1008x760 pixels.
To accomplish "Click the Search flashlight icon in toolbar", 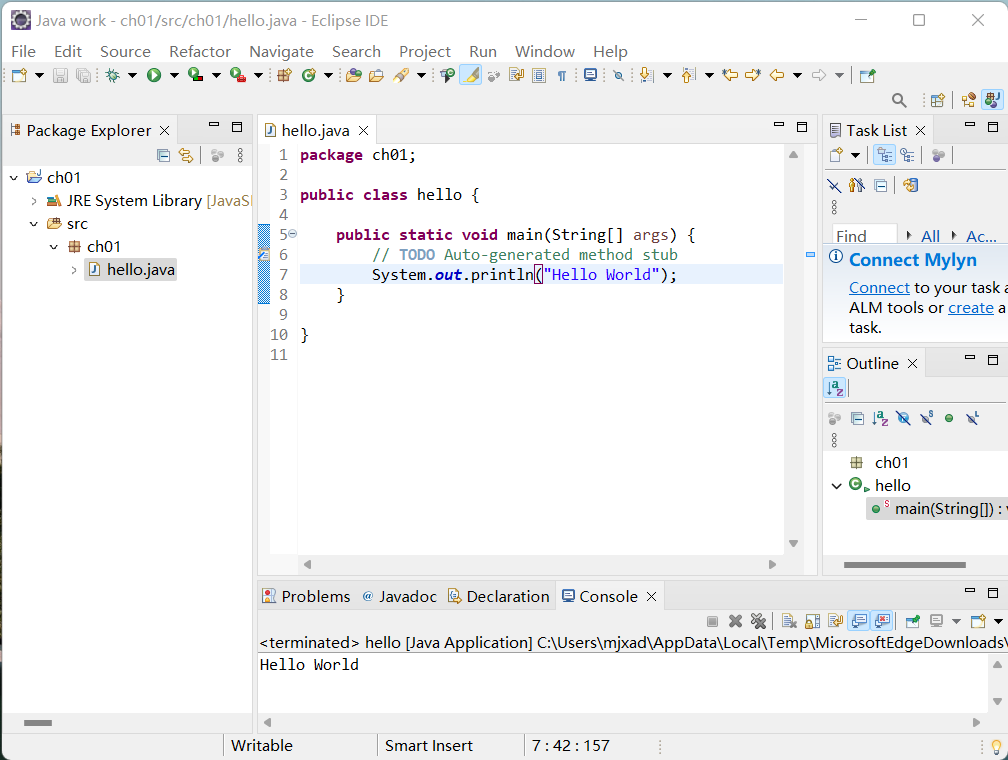I will (x=401, y=75).
